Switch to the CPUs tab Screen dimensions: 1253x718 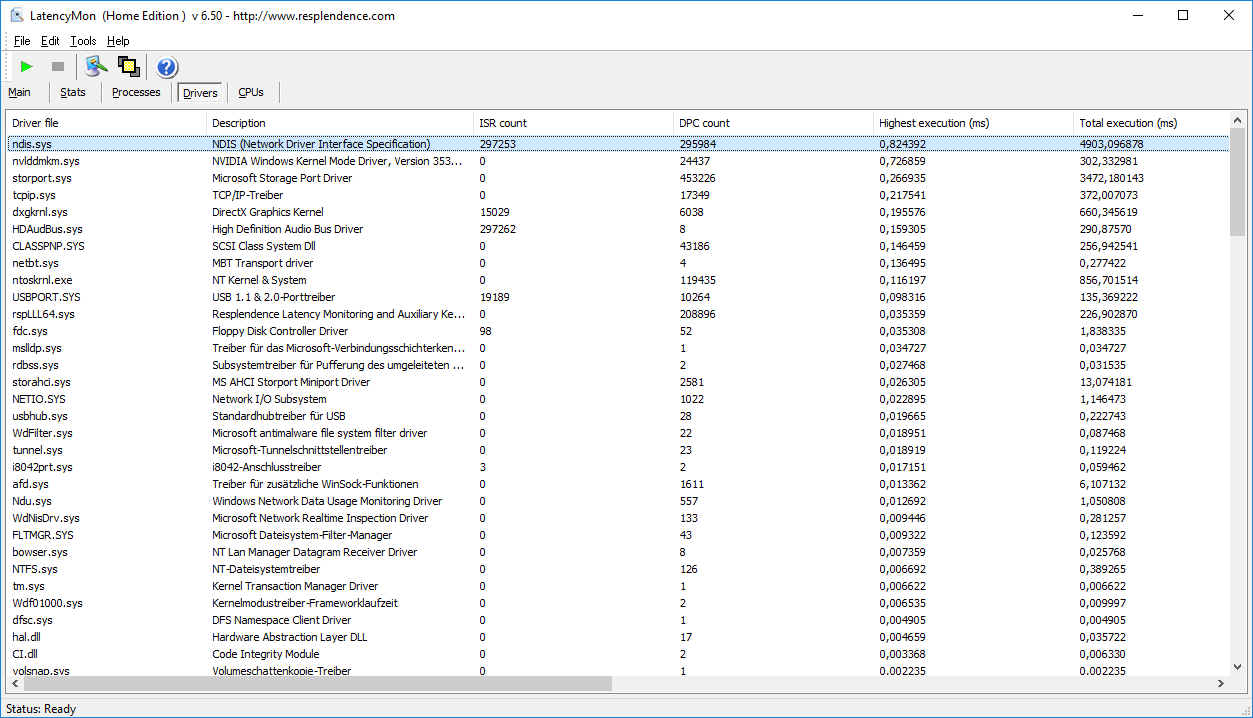tap(251, 92)
